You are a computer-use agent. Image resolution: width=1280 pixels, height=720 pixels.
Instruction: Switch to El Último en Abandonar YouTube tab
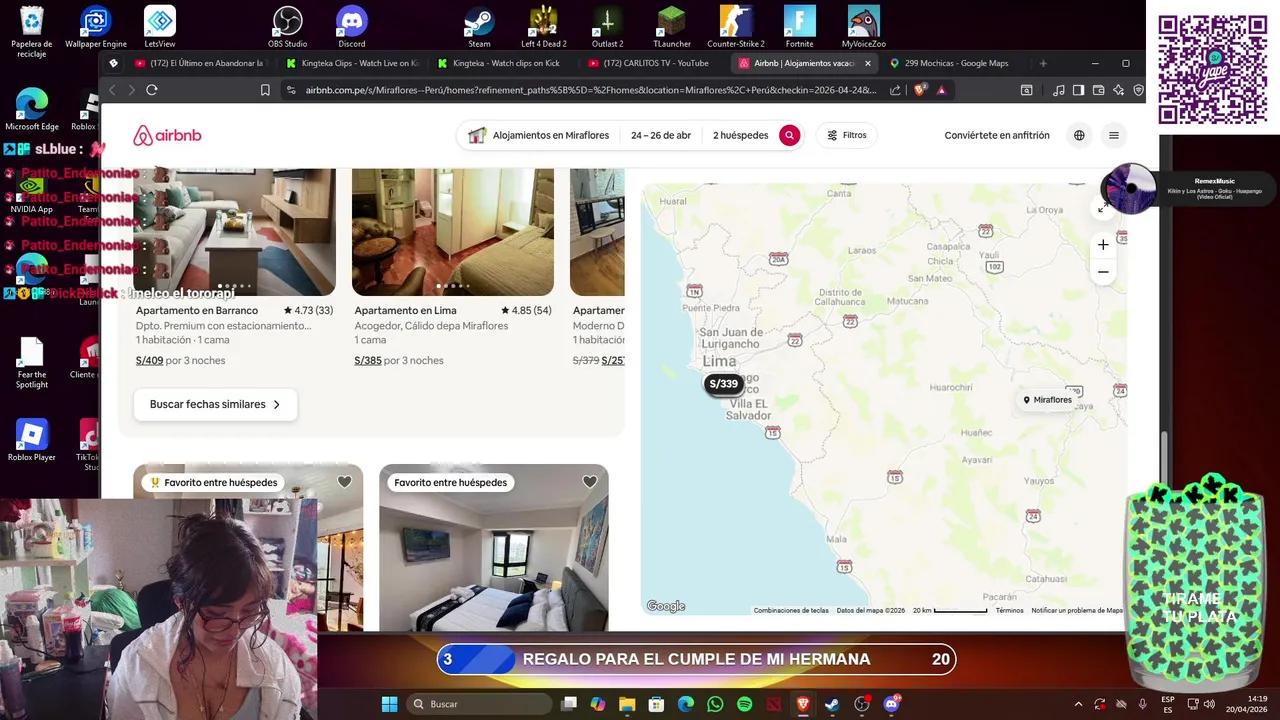pyautogui.click(x=199, y=63)
